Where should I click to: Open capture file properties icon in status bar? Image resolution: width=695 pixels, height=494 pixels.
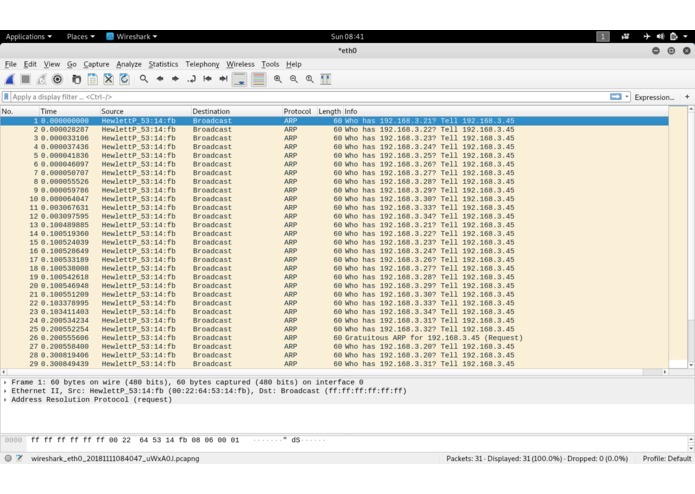coord(19,459)
